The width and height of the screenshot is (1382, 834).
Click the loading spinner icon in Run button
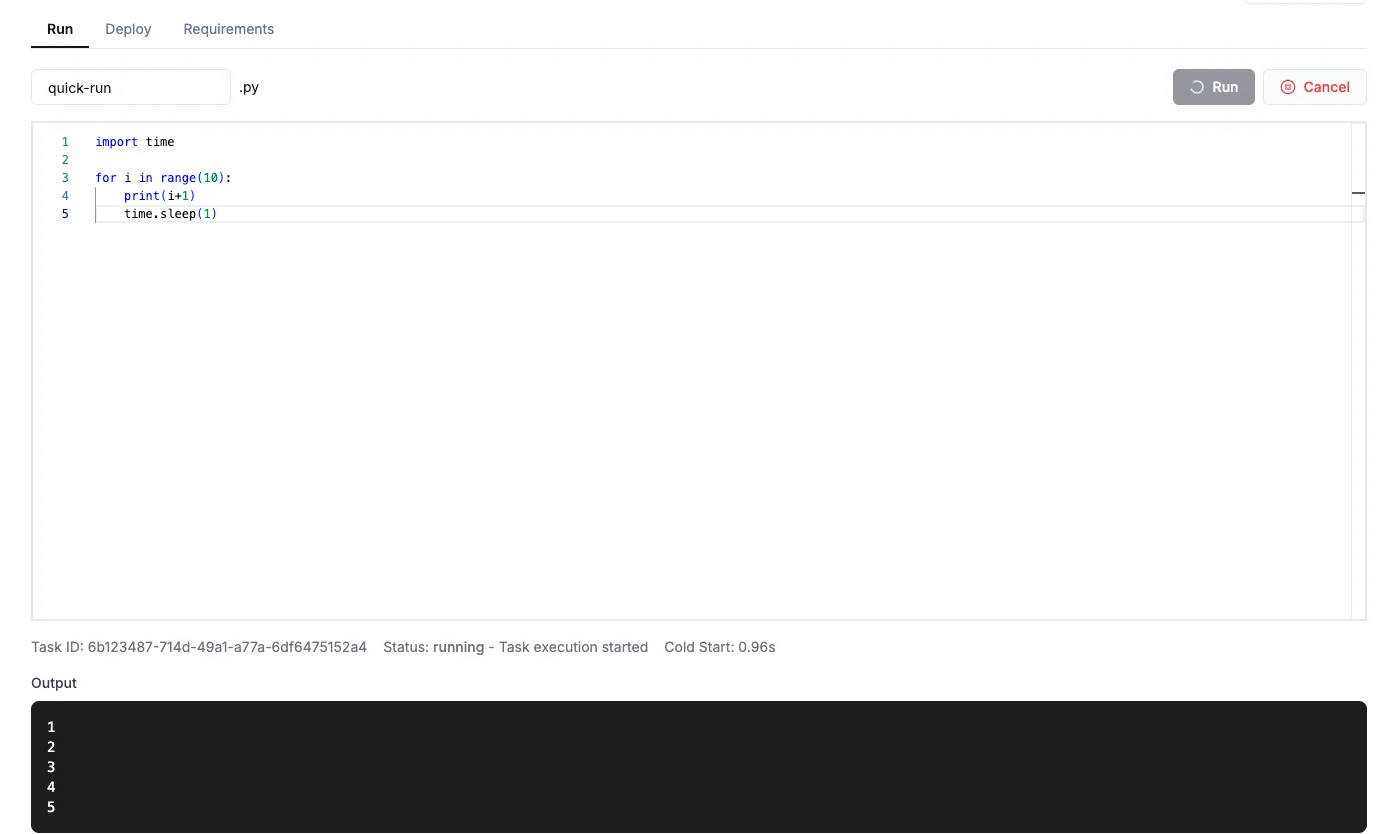(x=1196, y=87)
